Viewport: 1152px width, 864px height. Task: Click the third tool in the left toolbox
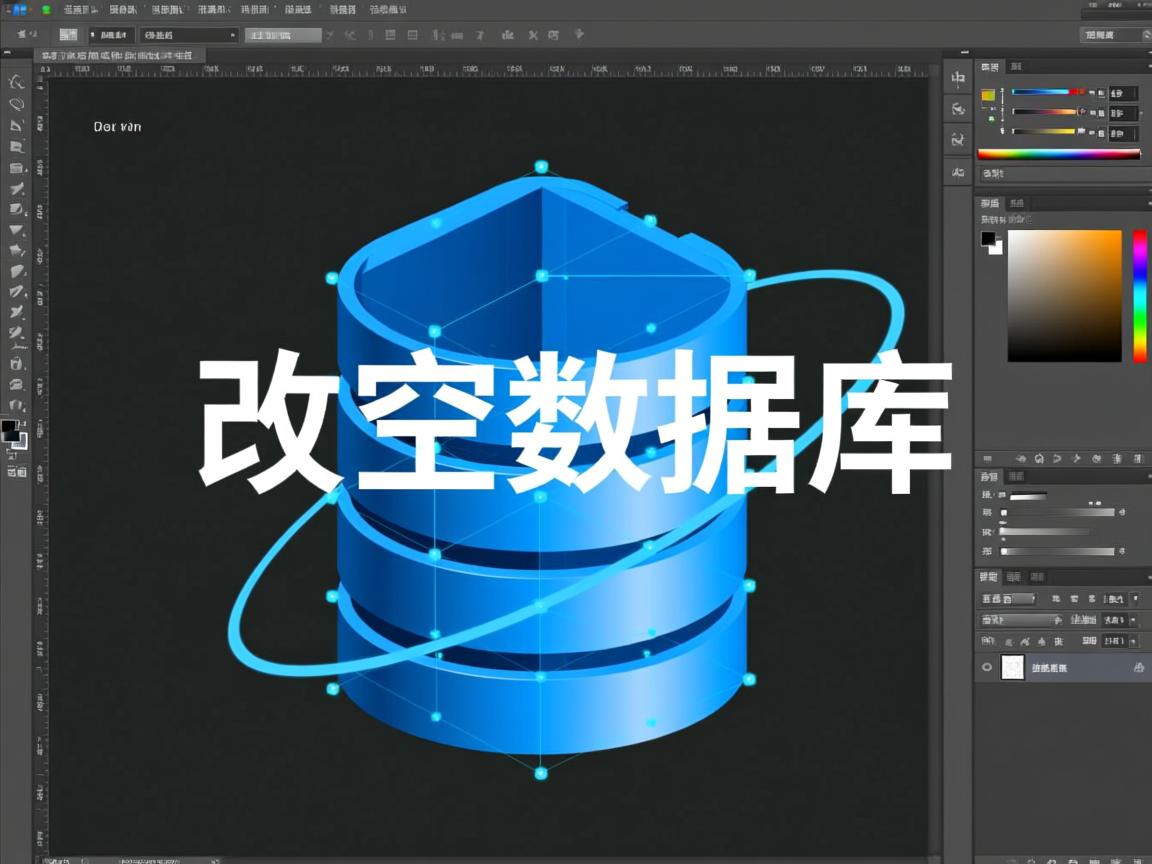pos(16,125)
